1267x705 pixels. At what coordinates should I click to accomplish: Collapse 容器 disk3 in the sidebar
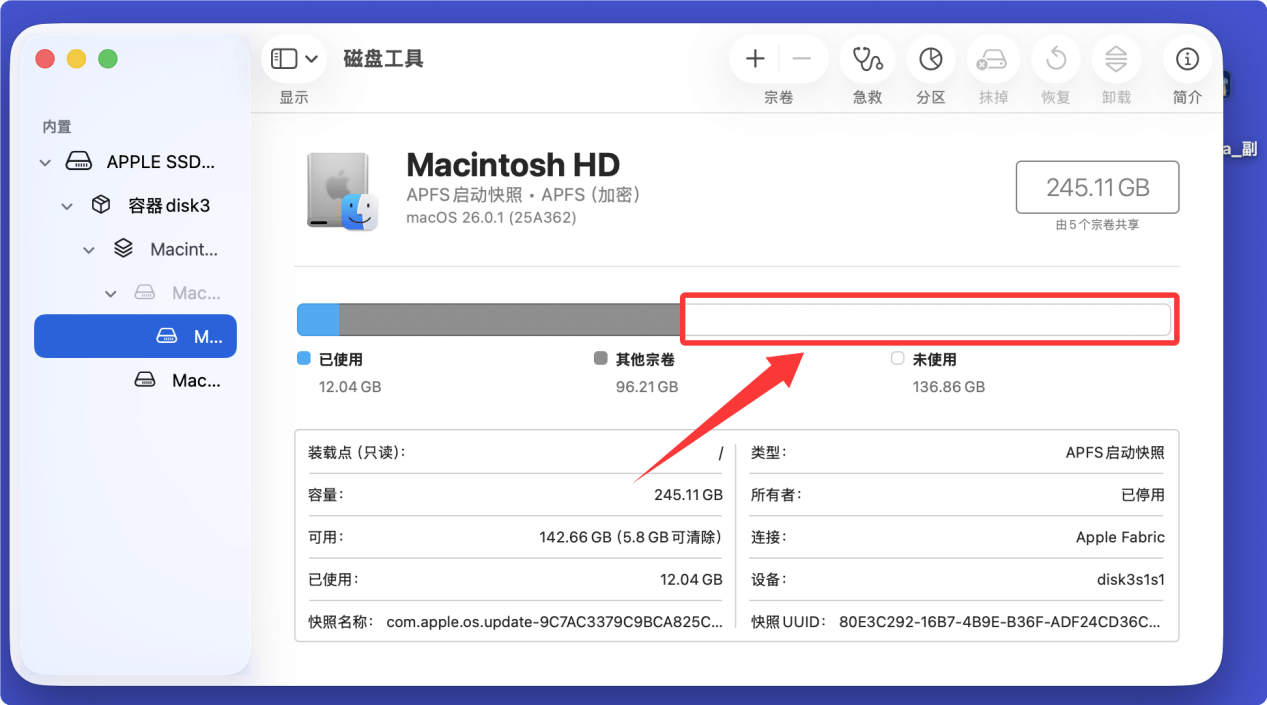(x=66, y=205)
